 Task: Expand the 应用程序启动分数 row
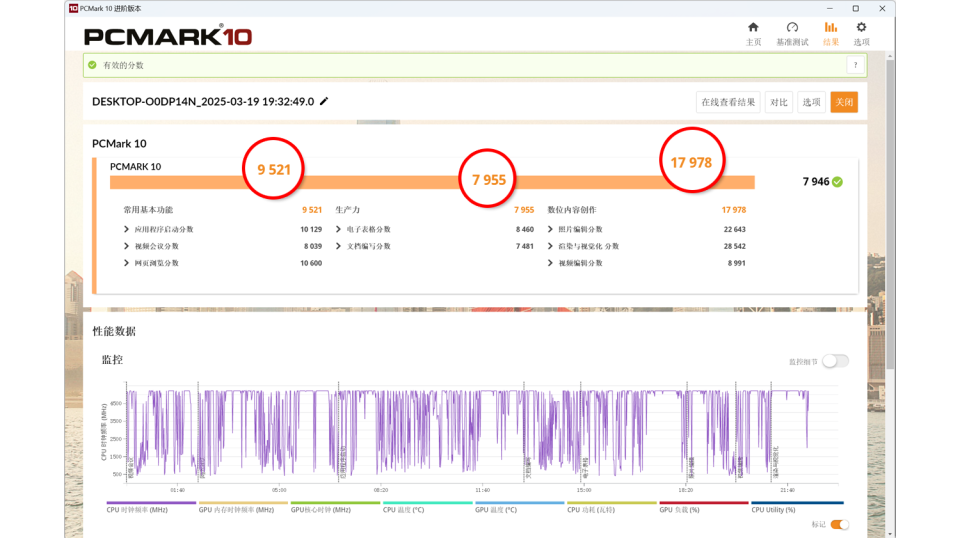pyautogui.click(x=126, y=229)
